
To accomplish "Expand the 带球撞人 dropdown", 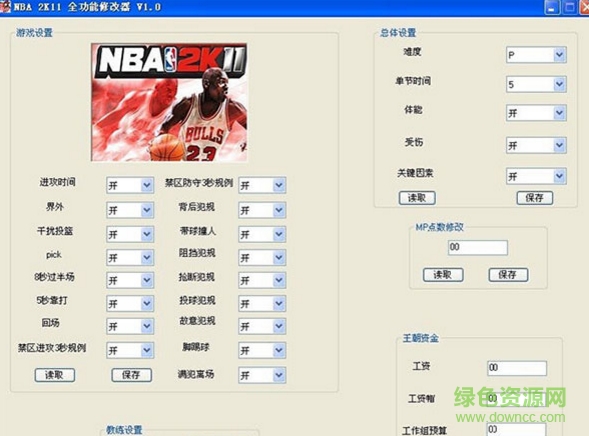I will click(262, 234).
